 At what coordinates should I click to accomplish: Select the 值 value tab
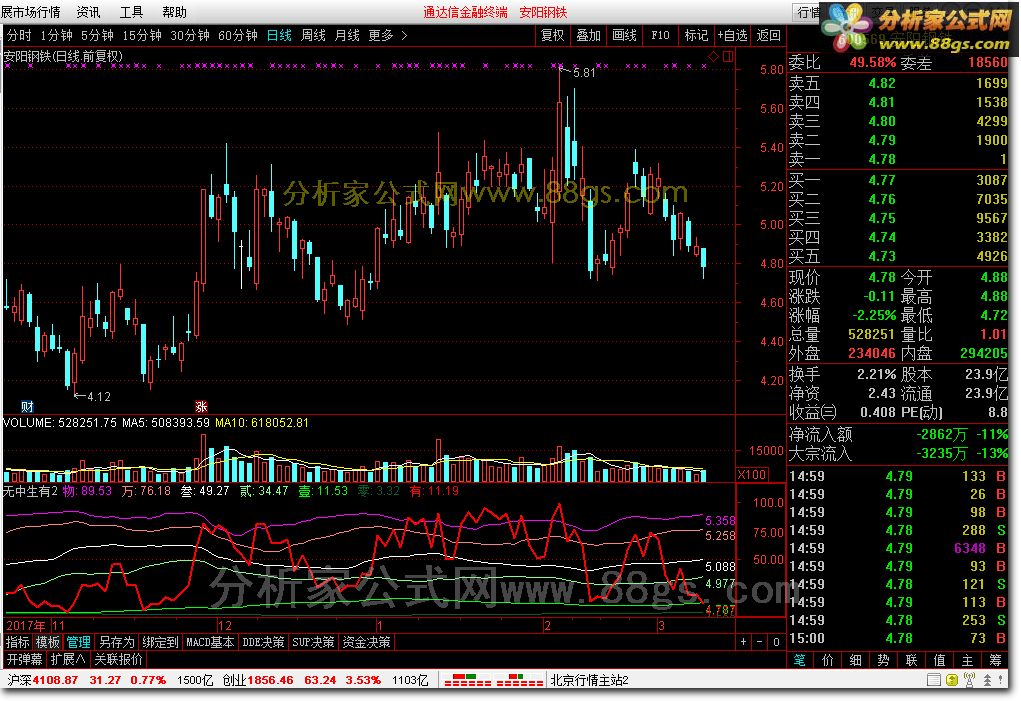[939, 659]
